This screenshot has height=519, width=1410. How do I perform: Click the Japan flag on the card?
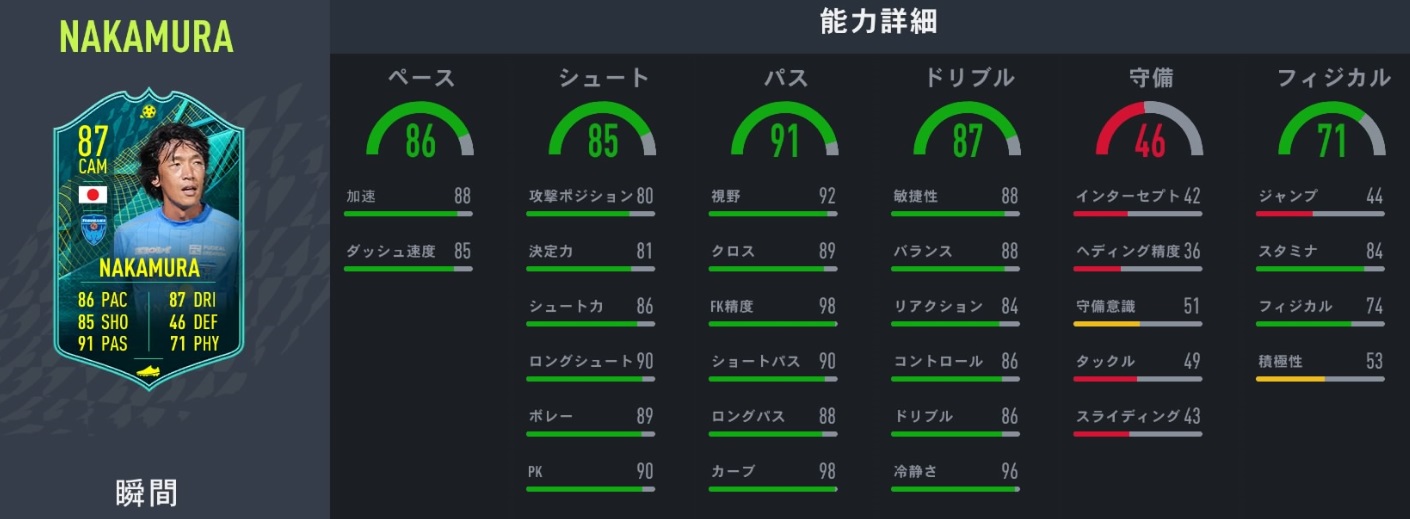point(93,194)
